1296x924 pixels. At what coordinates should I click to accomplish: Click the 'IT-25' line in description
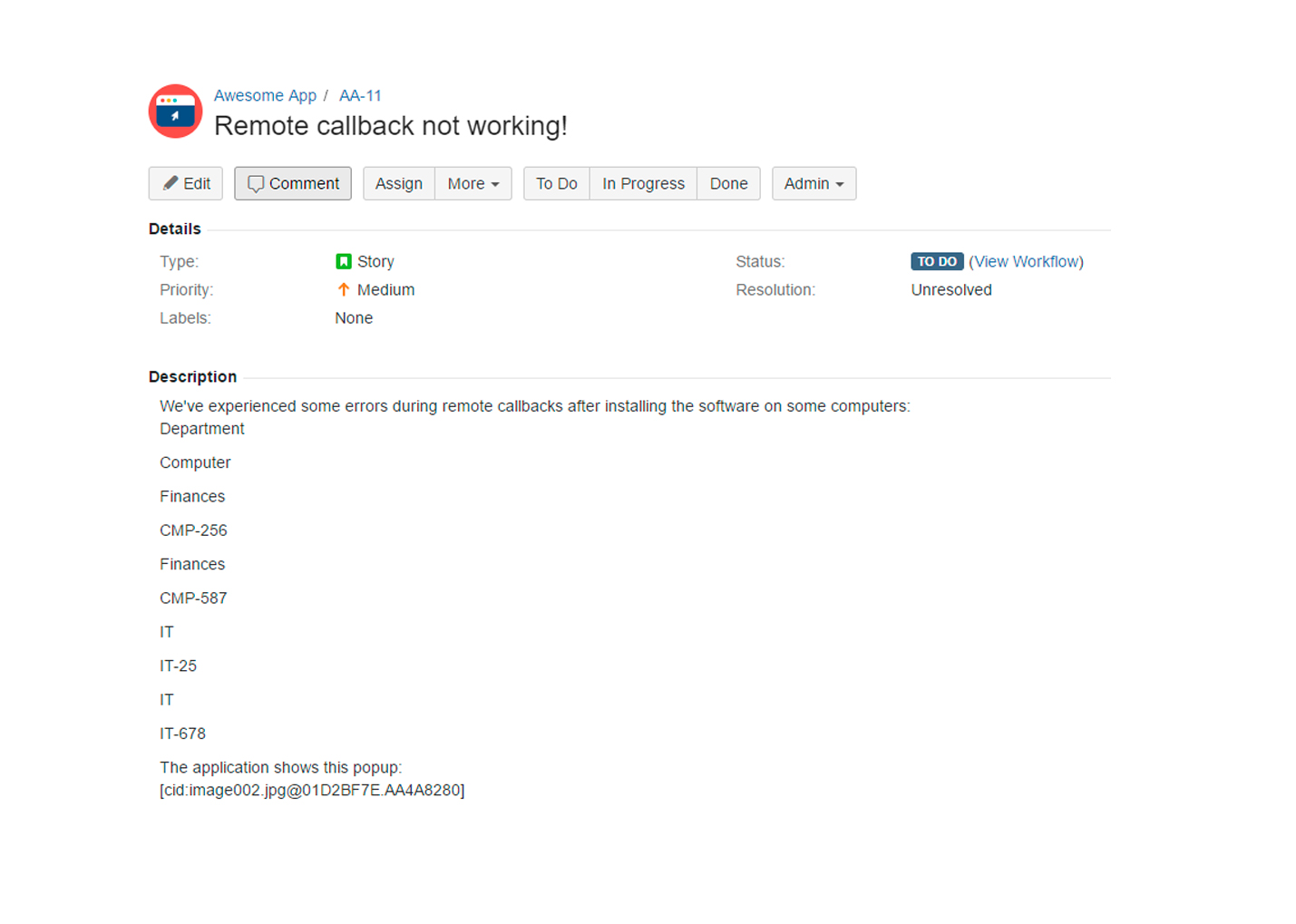pos(178,666)
